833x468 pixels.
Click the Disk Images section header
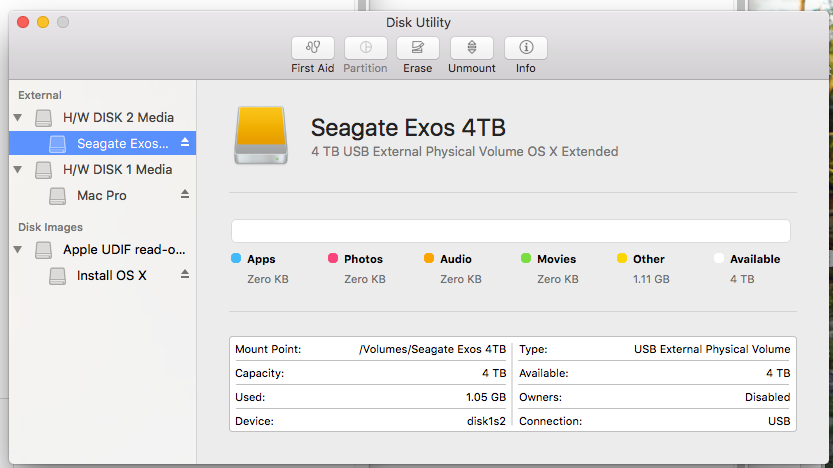tap(50, 227)
